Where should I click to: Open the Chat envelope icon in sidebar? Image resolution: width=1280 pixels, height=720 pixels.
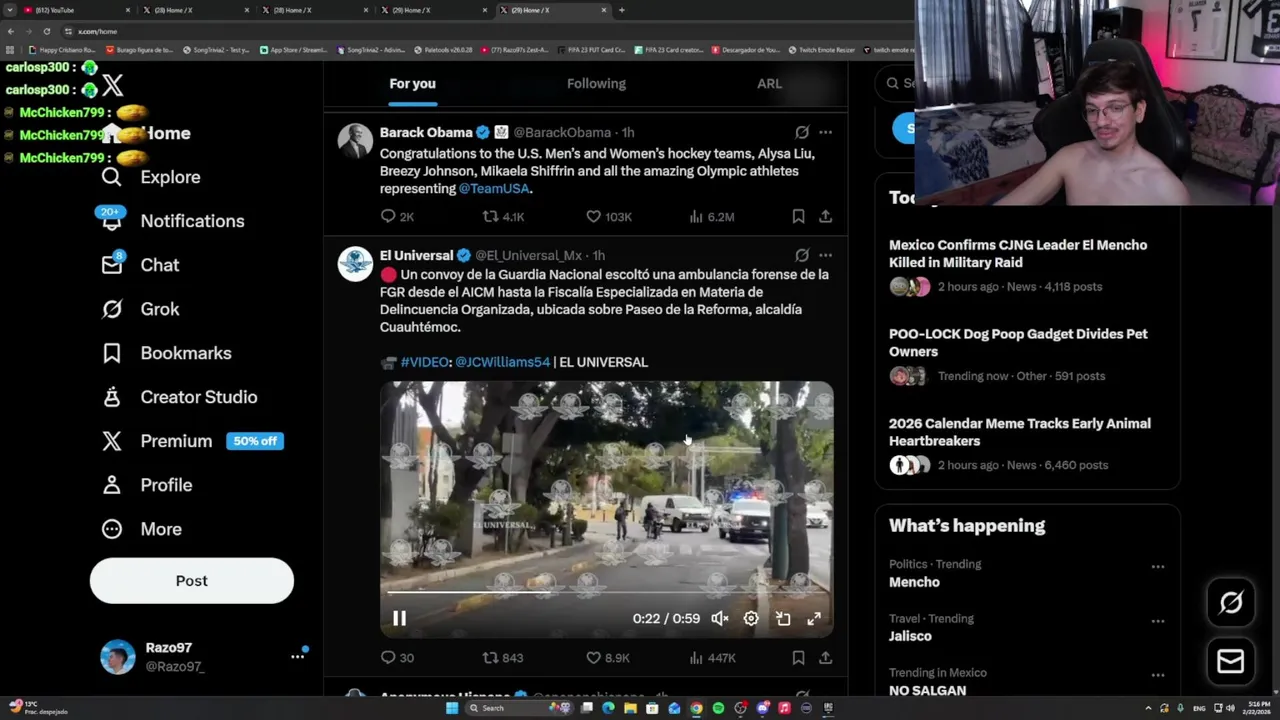(x=112, y=265)
